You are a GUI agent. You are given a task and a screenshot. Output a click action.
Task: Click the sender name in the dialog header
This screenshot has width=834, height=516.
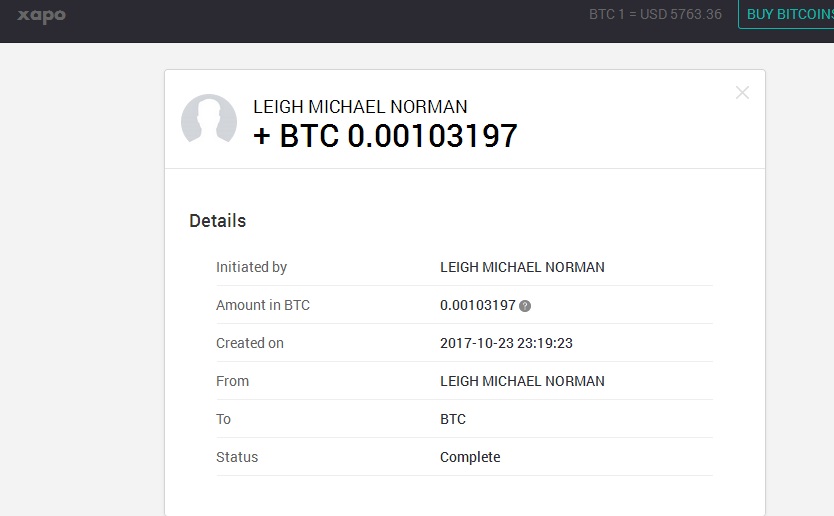tap(360, 107)
